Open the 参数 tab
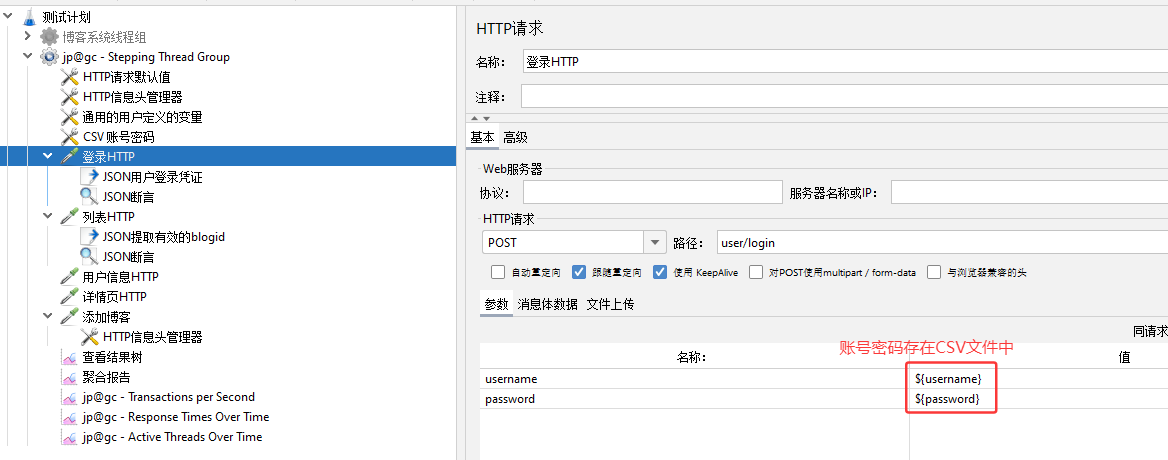 [496, 304]
